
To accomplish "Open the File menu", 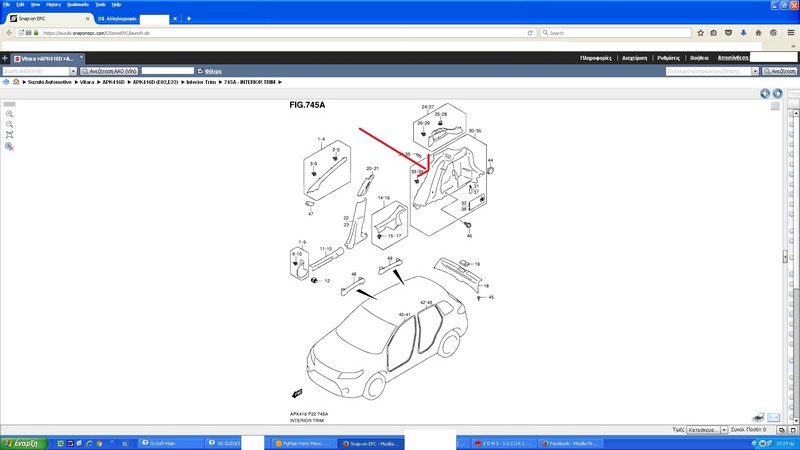I will tap(7, 5).
